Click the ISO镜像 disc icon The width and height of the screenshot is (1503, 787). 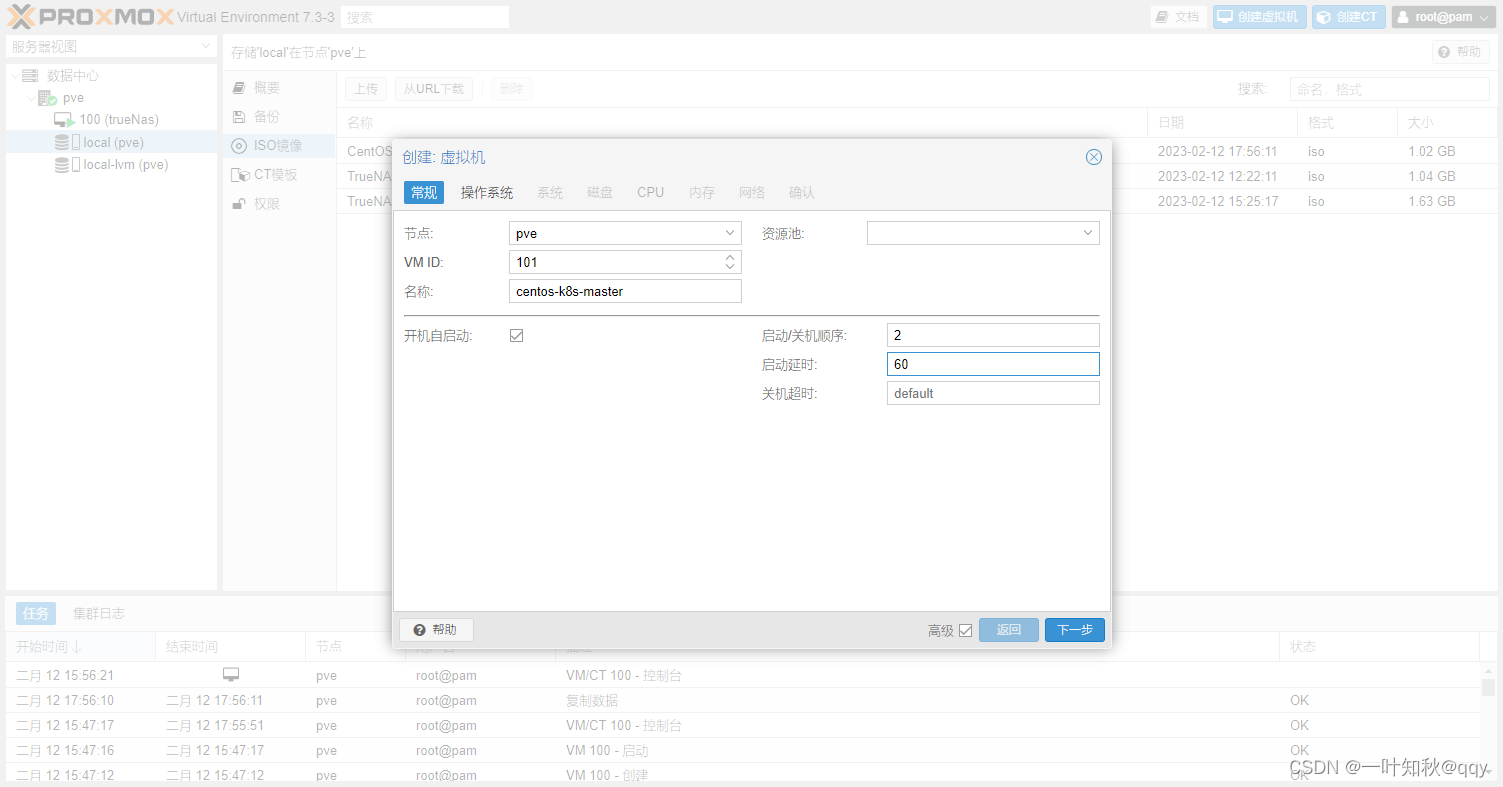click(239, 146)
